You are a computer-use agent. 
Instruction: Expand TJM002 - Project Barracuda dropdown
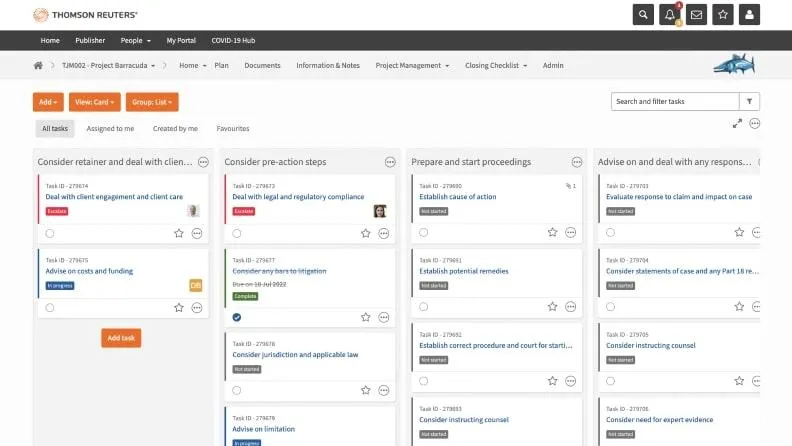click(x=108, y=65)
